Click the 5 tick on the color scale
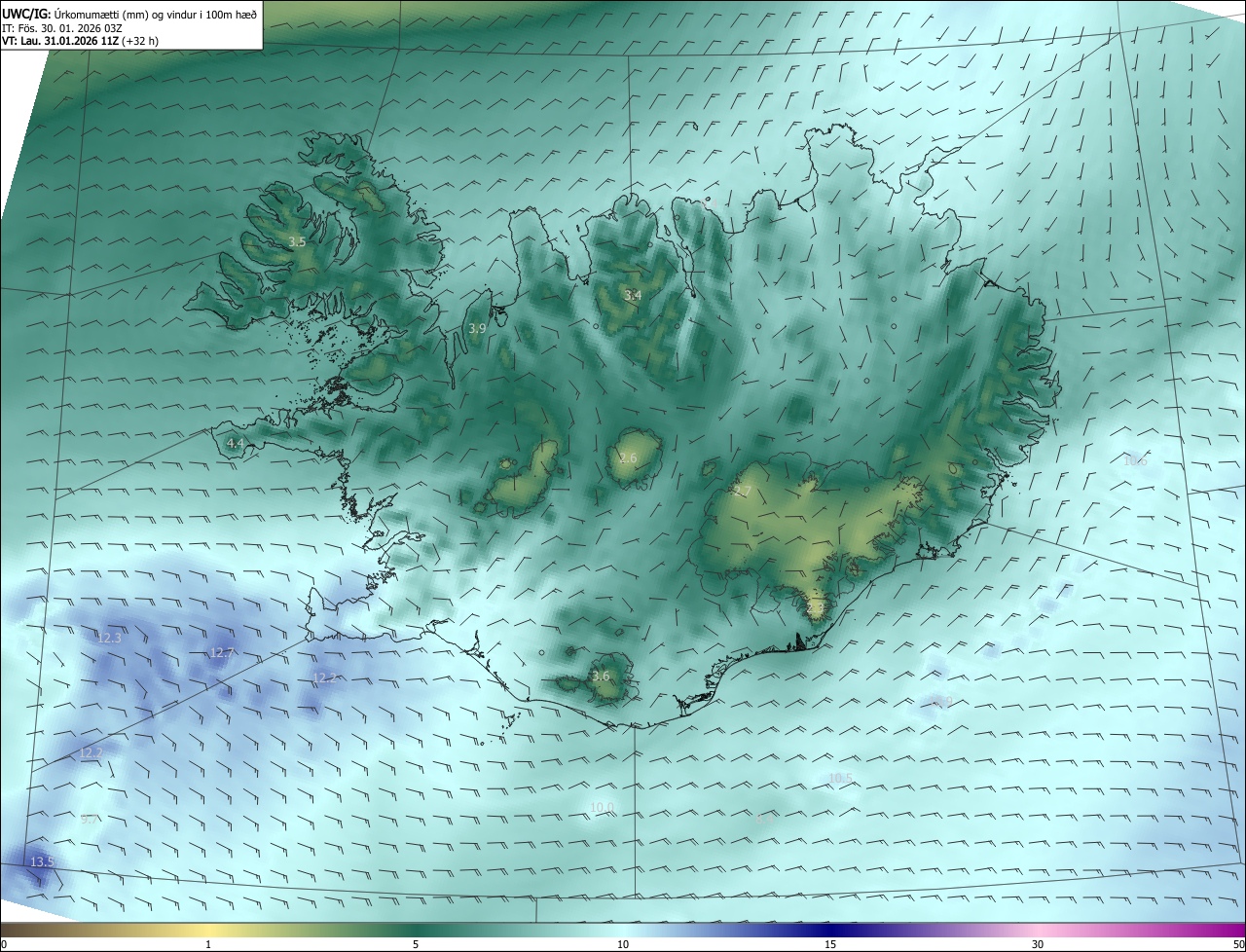Screen dimensions: 1246x952 (416, 944)
